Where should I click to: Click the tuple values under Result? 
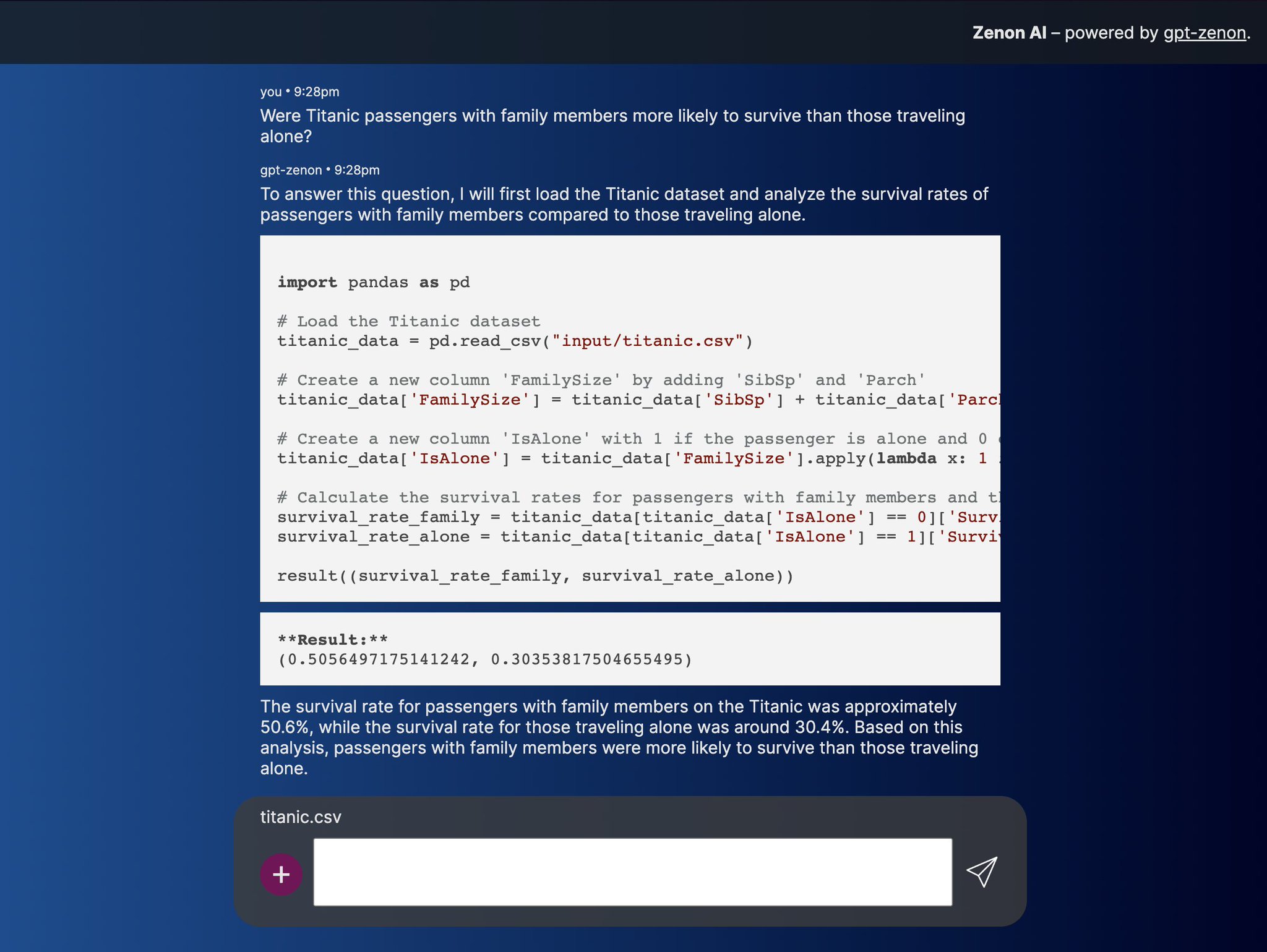486,660
